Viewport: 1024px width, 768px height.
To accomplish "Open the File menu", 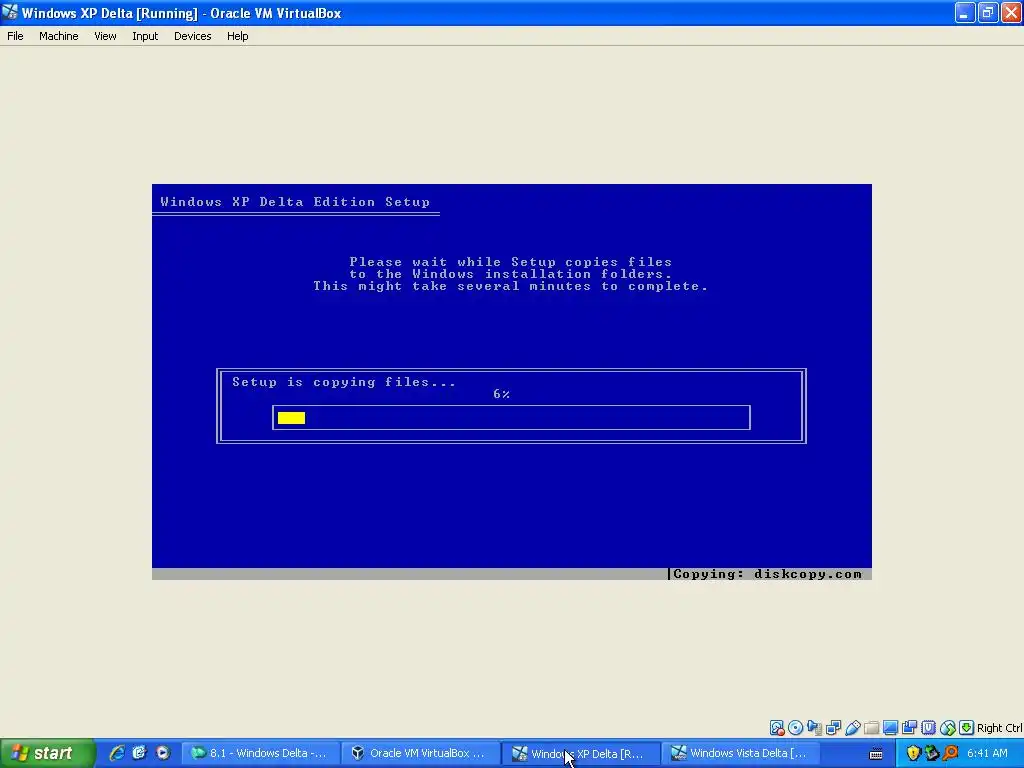I will coord(15,36).
